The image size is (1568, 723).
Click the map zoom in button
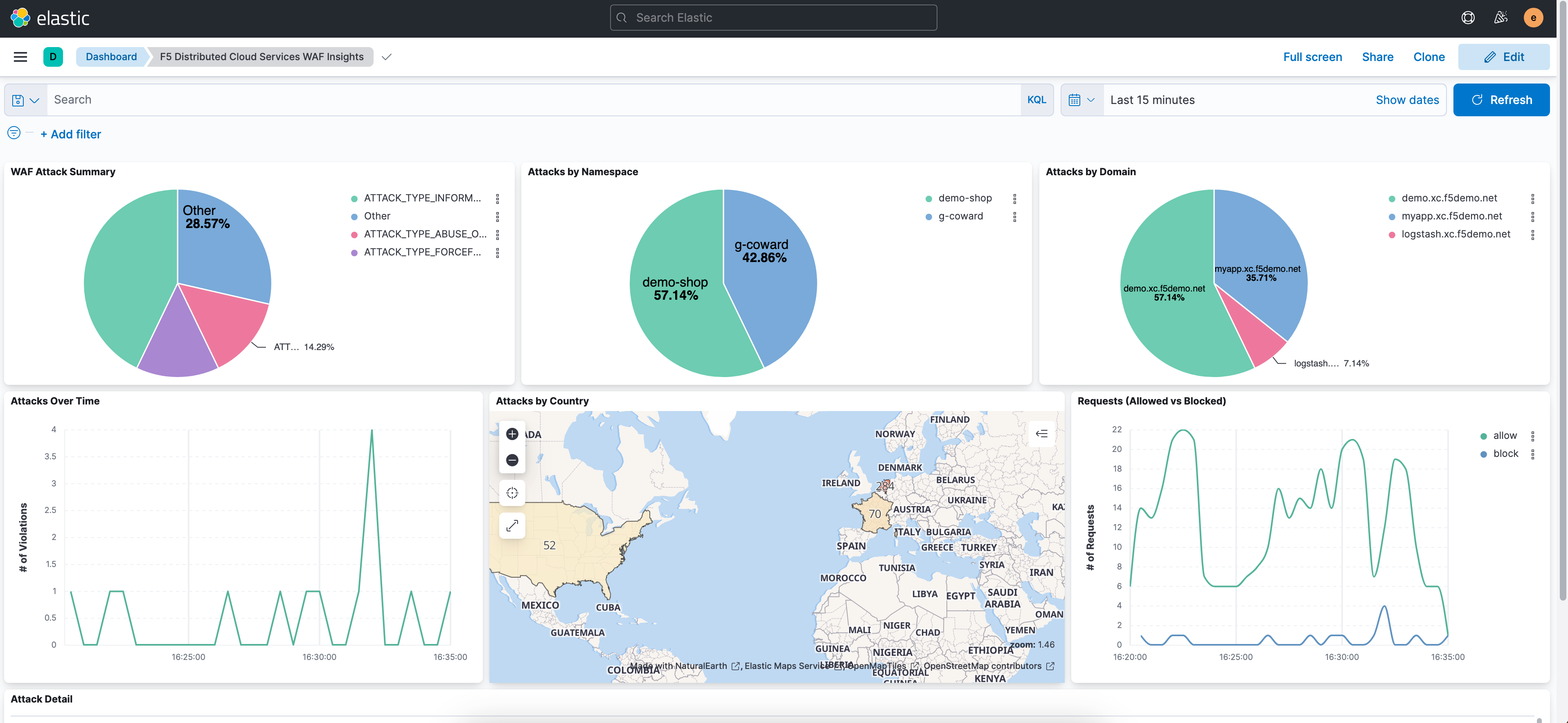click(512, 434)
